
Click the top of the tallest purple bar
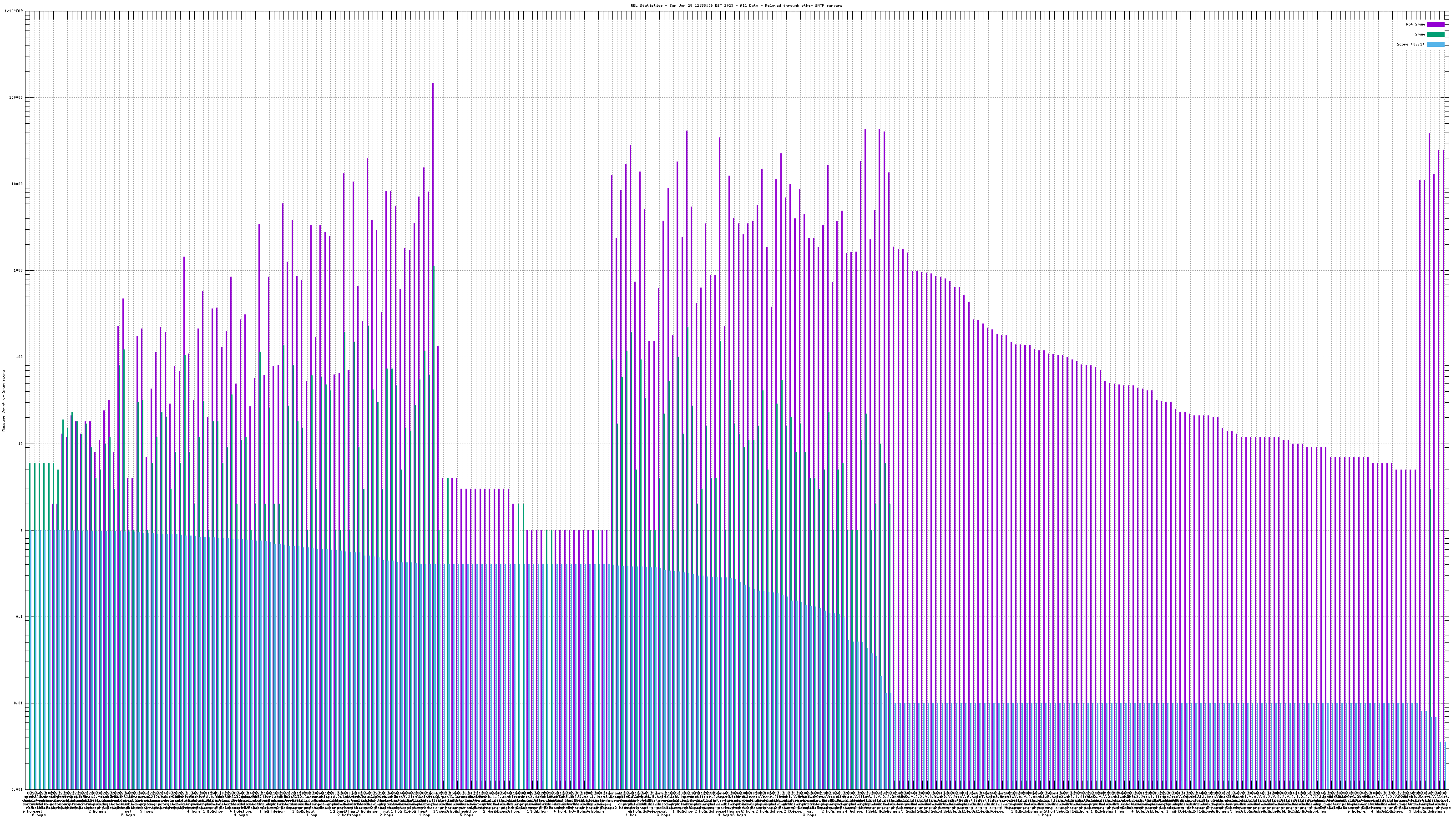(x=433, y=84)
